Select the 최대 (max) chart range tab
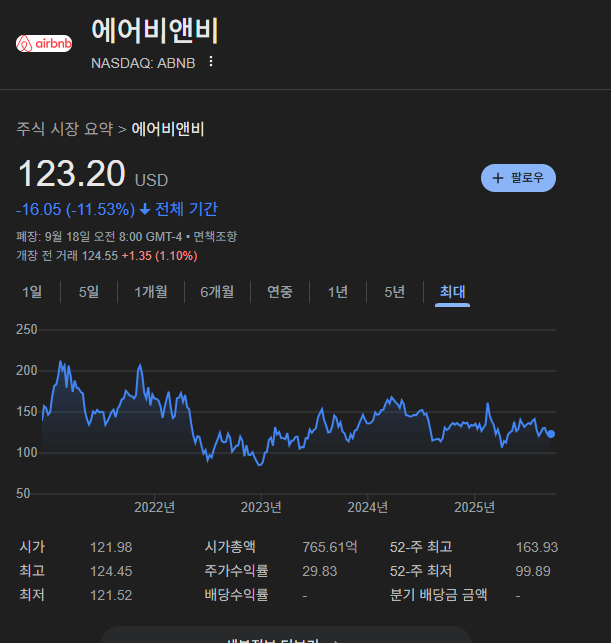Viewport: 611px width, 643px height. click(452, 292)
